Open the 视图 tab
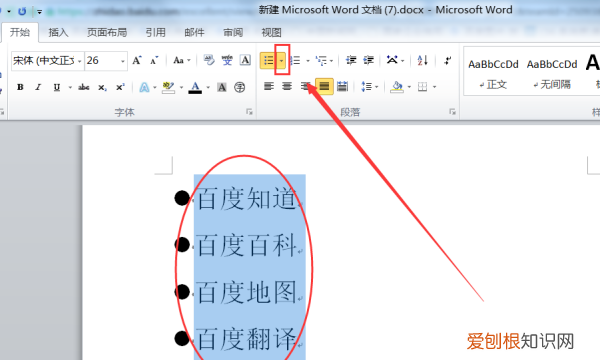The height and width of the screenshot is (360, 600). (x=271, y=33)
